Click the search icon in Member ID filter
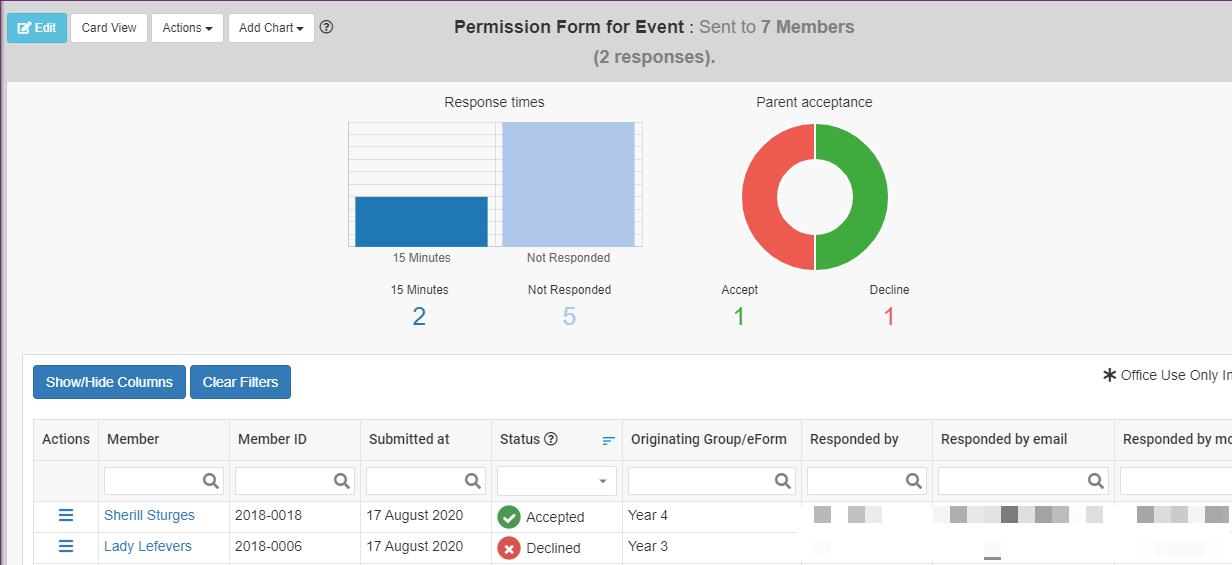 pyautogui.click(x=342, y=481)
